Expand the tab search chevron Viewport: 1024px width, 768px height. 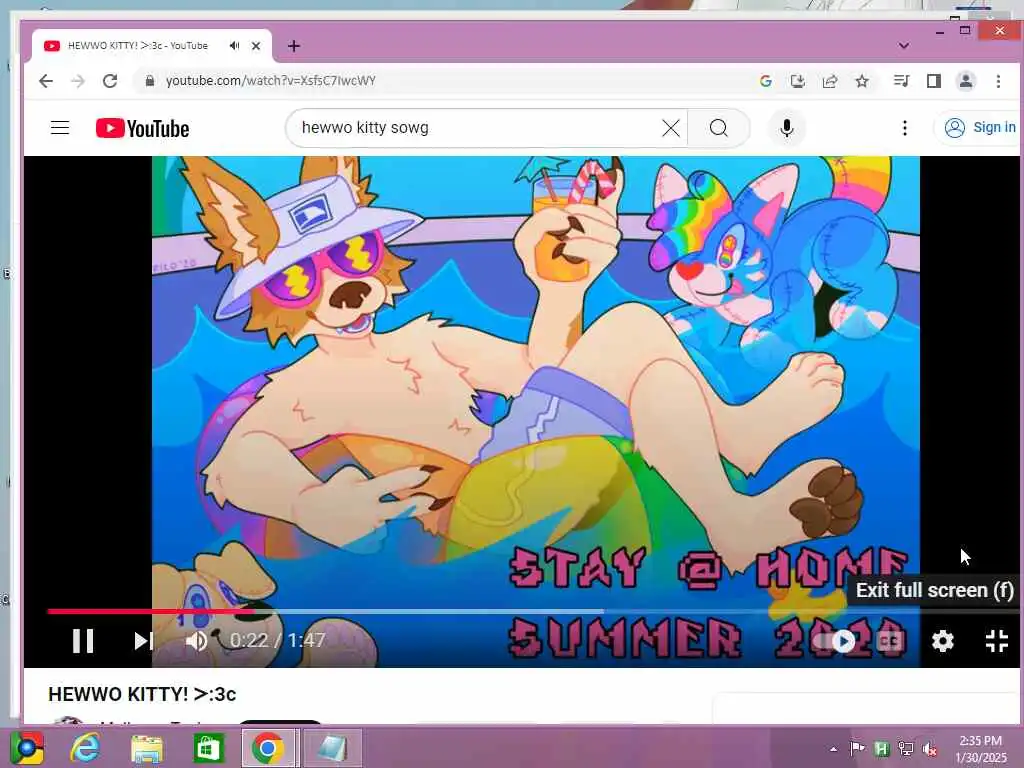tap(904, 46)
